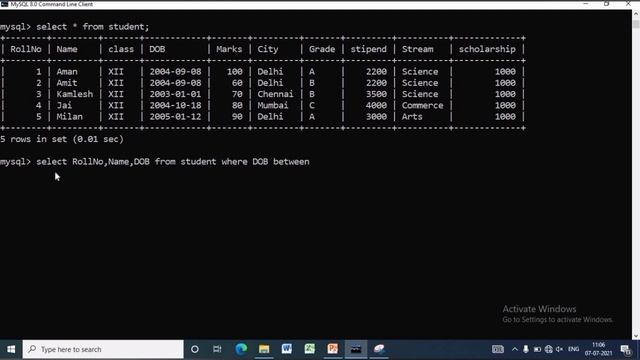The image size is (640, 360).
Task: Change the ENG input language
Action: [573, 349]
